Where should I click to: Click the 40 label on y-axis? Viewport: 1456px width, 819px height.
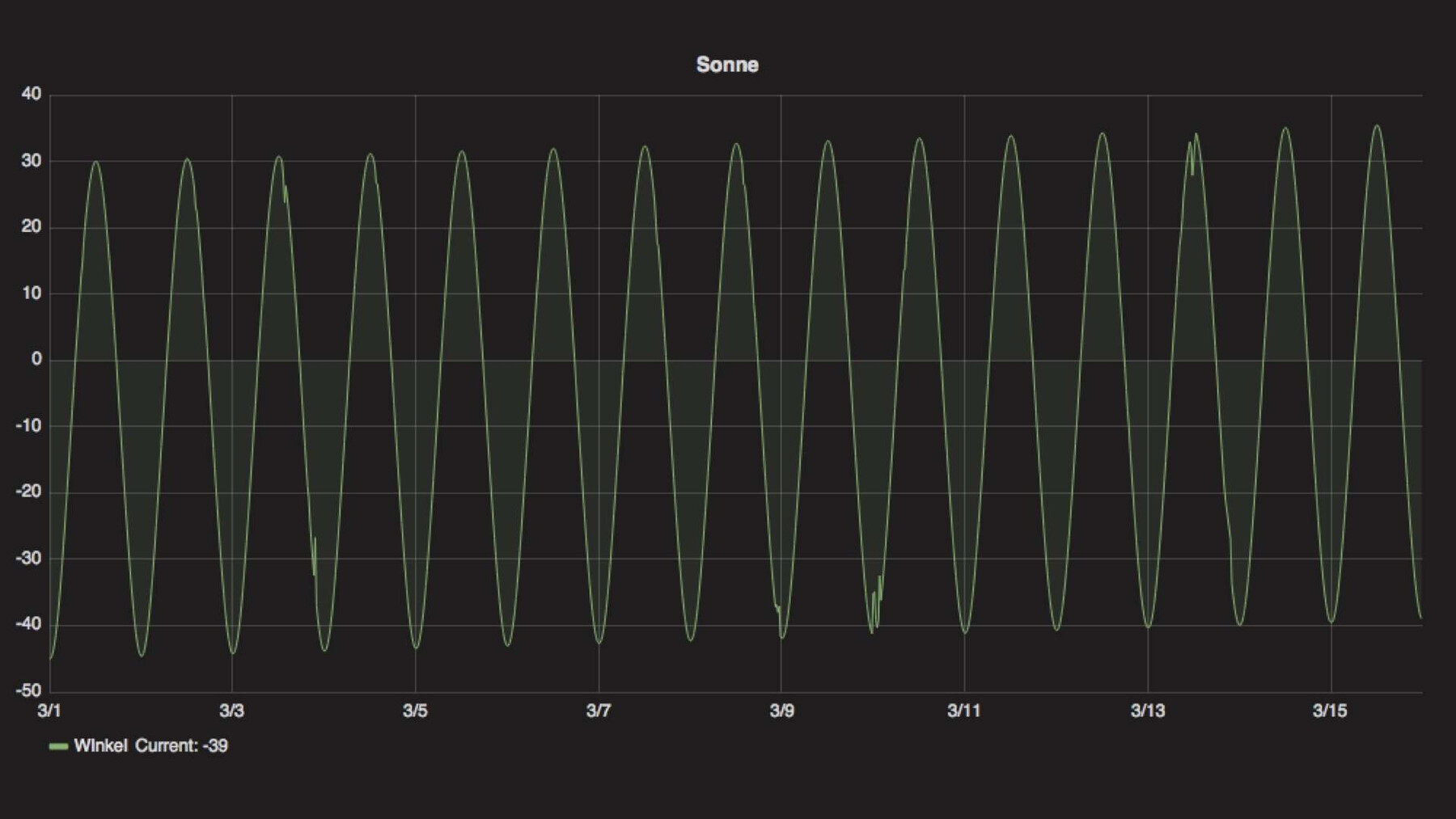[x=32, y=94]
